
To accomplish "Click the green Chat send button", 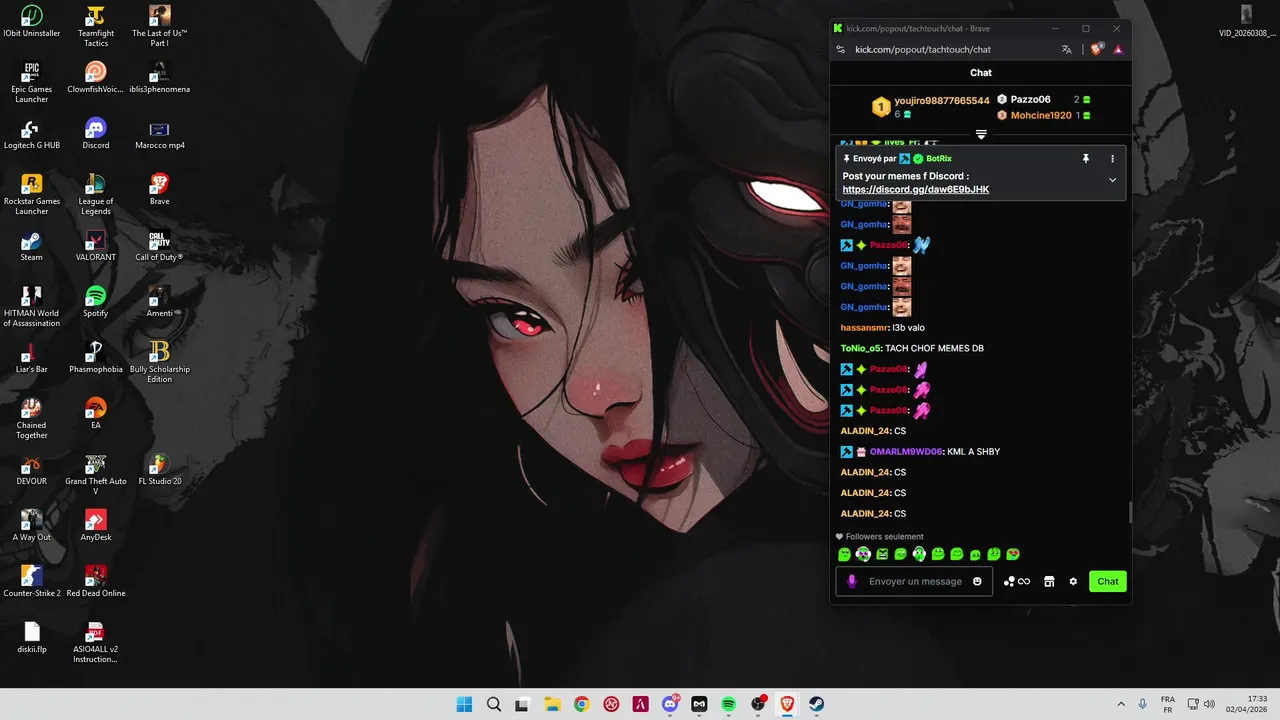I will (x=1108, y=581).
